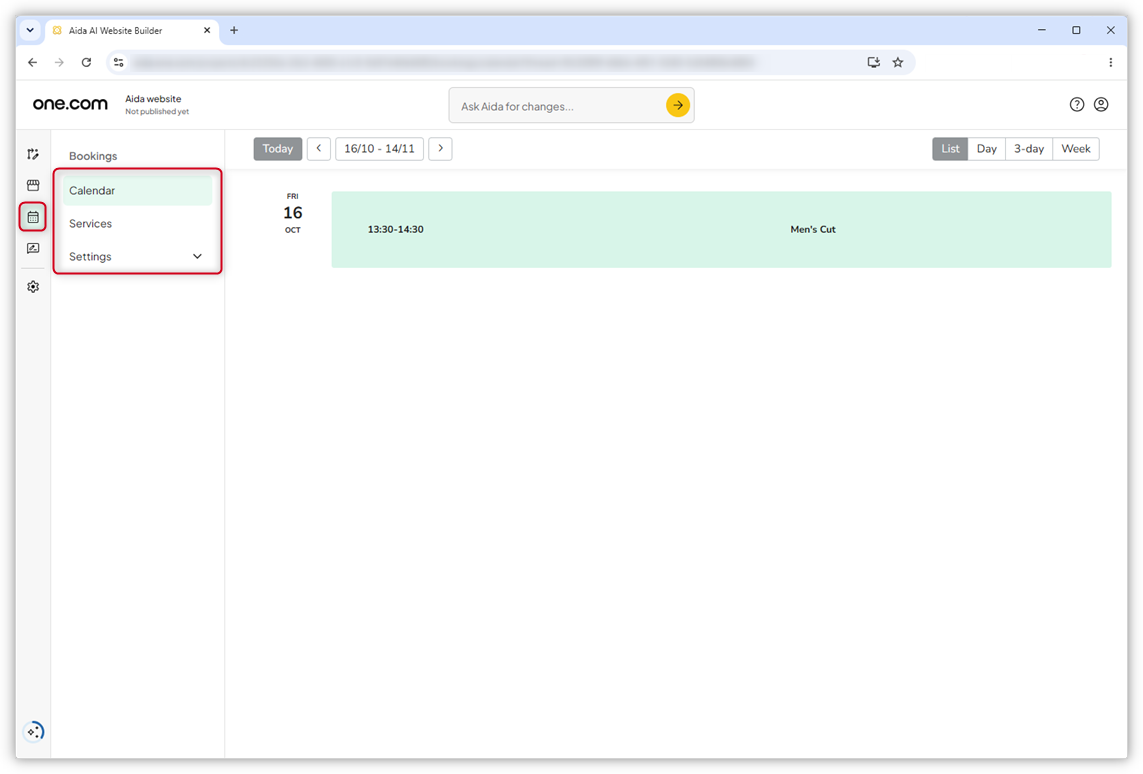Open a new browser tab
The image size is (1143, 774).
point(234,30)
